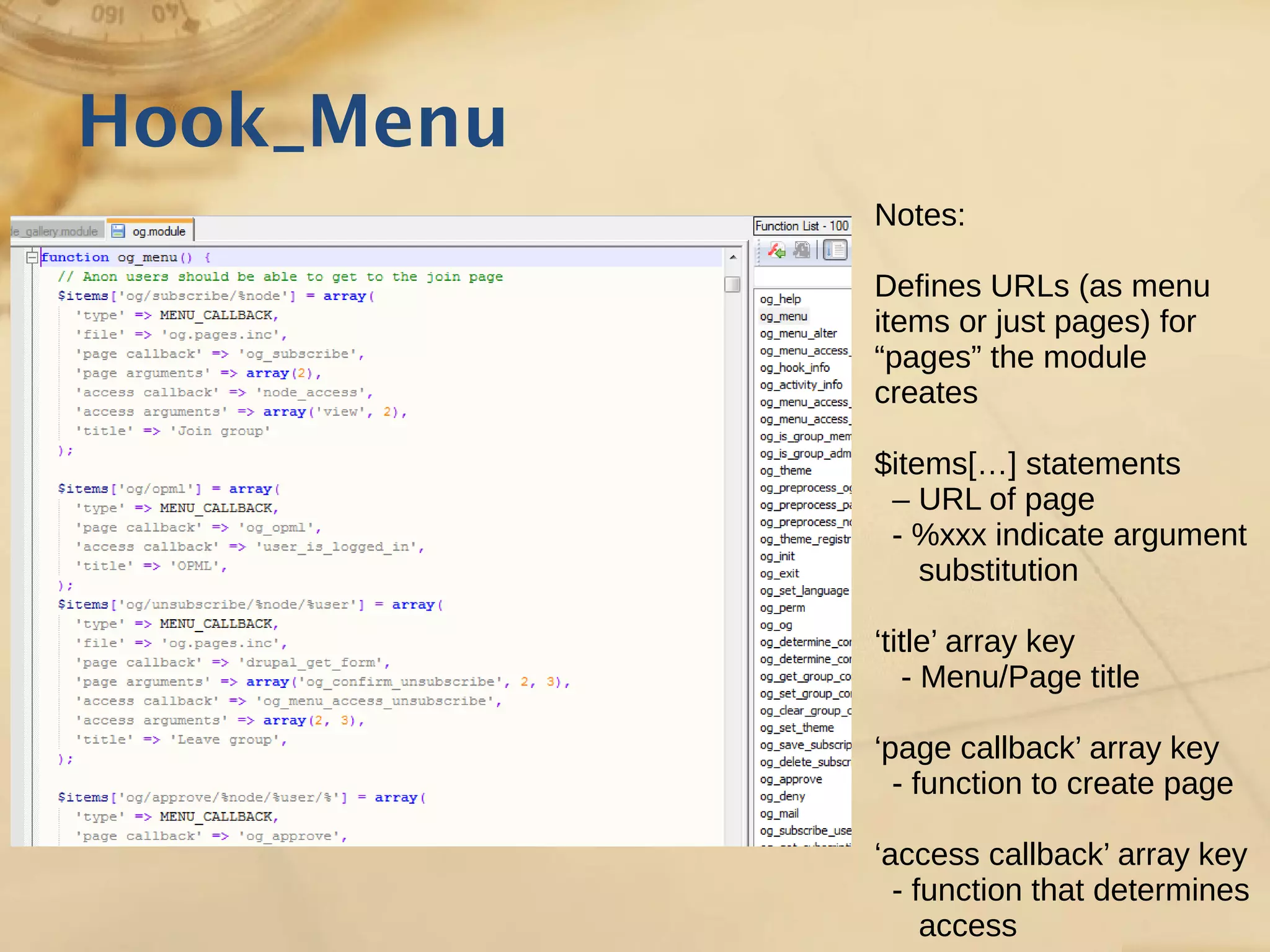Select og_approve in the function list

point(791,780)
